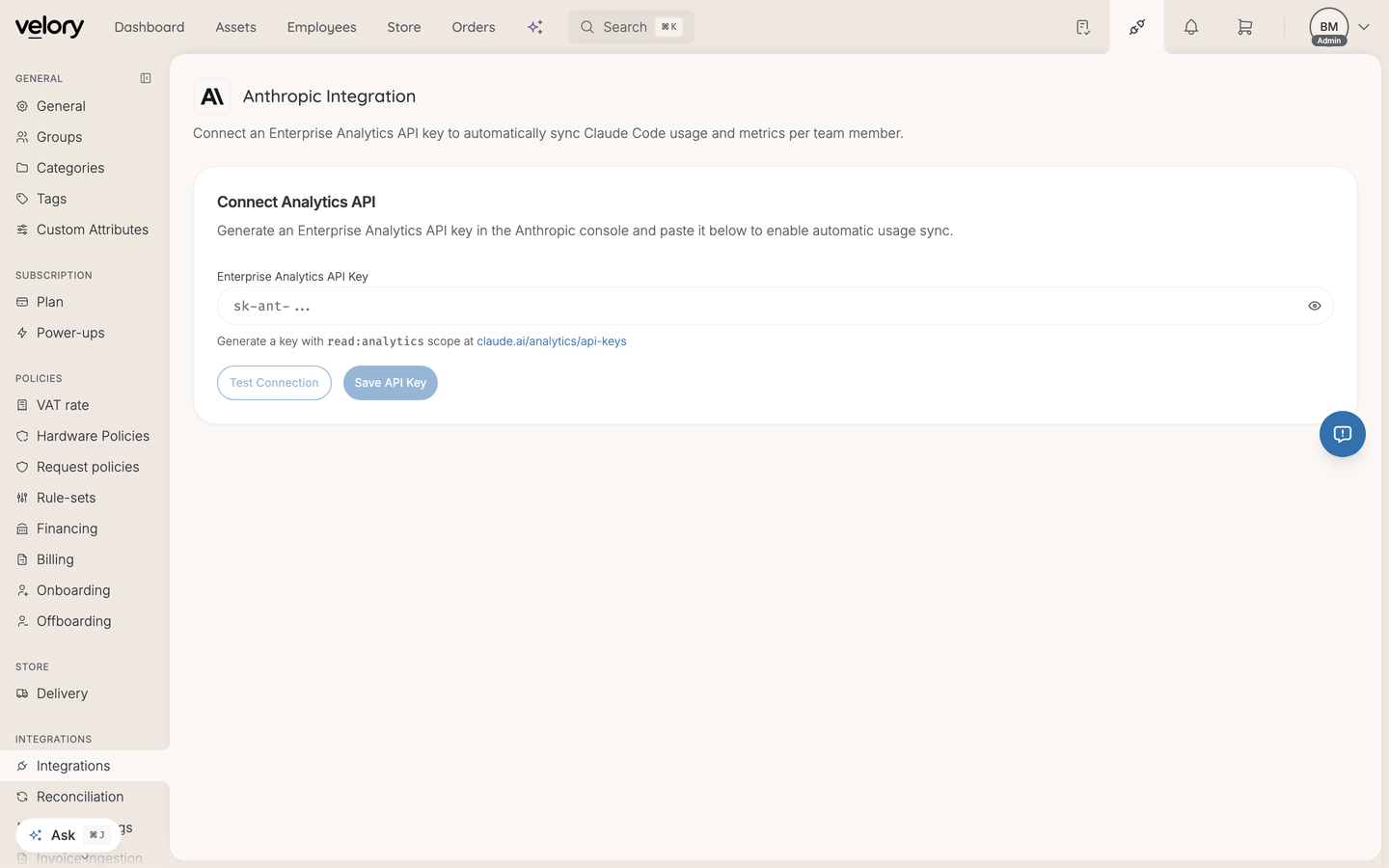Click the Search box in top bar
Screen dimensions: 1389x868
(631, 27)
